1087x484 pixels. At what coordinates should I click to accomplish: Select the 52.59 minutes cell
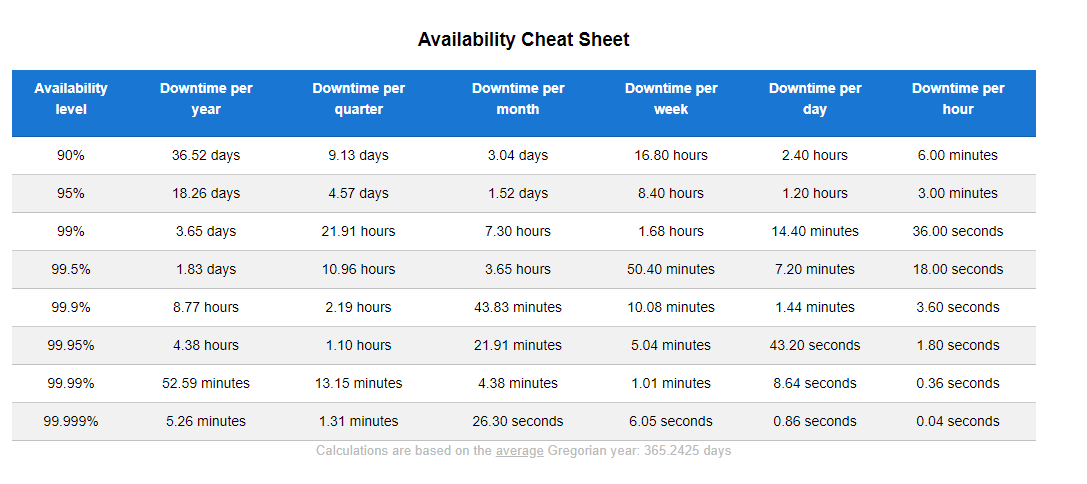[x=206, y=383]
